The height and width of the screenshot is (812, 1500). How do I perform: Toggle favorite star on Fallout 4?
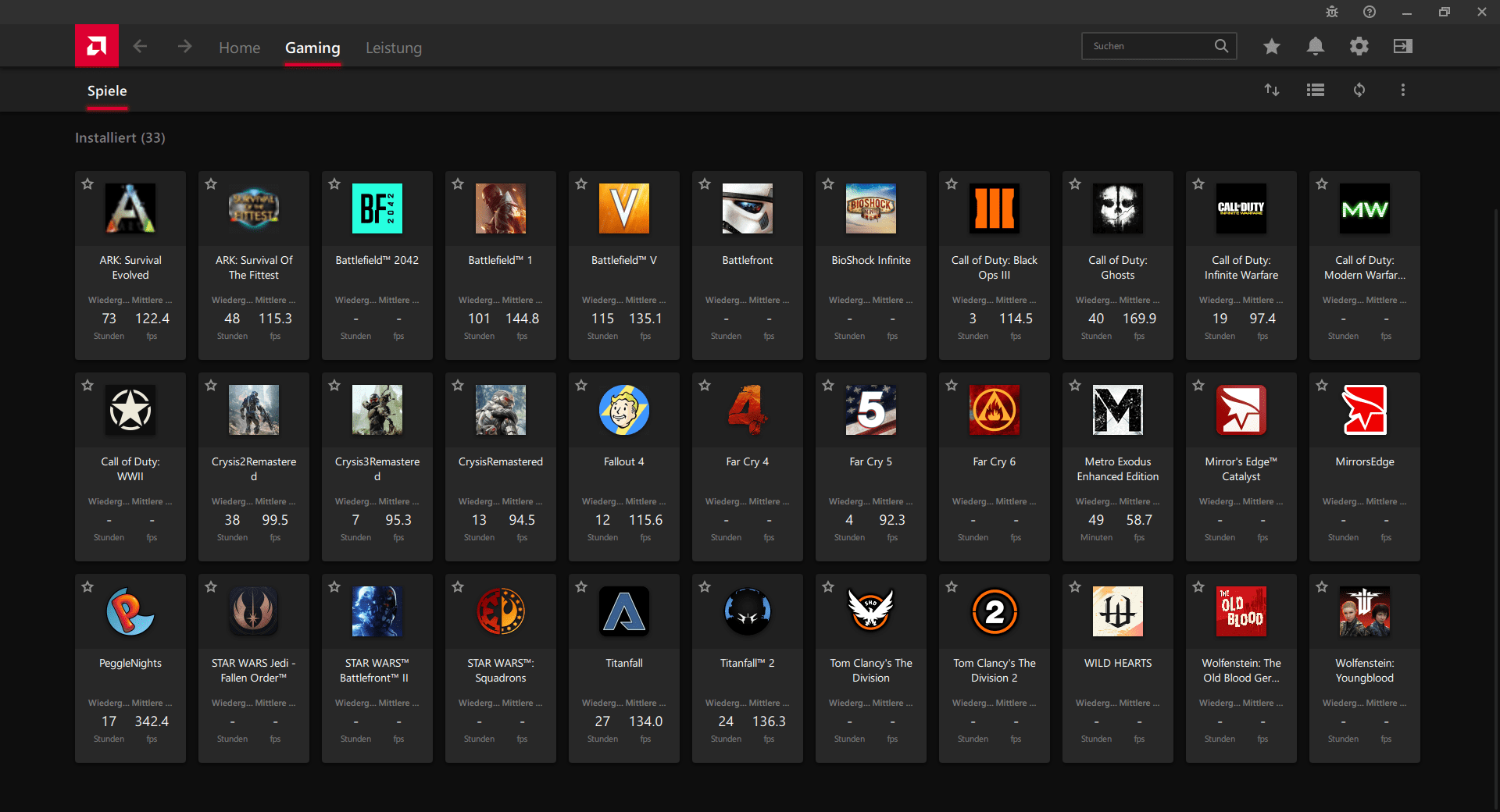click(x=581, y=386)
